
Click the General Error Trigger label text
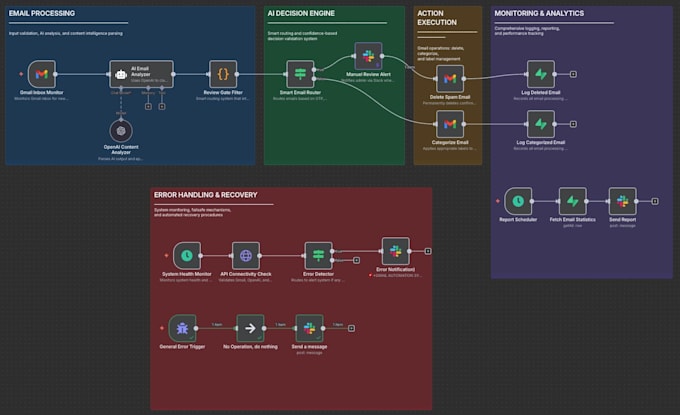[182, 346]
